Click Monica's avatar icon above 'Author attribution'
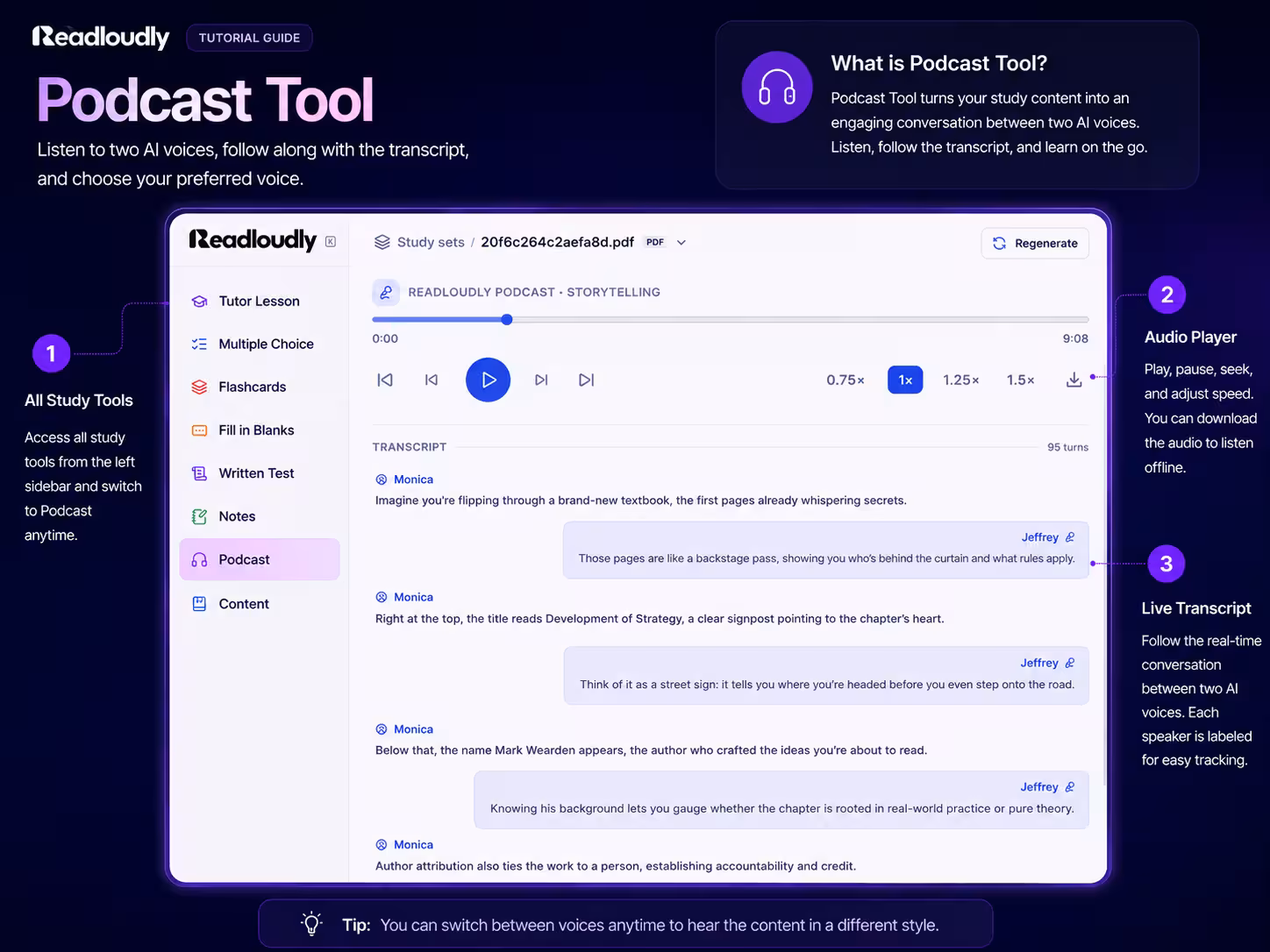The height and width of the screenshot is (952, 1270). pos(382,845)
